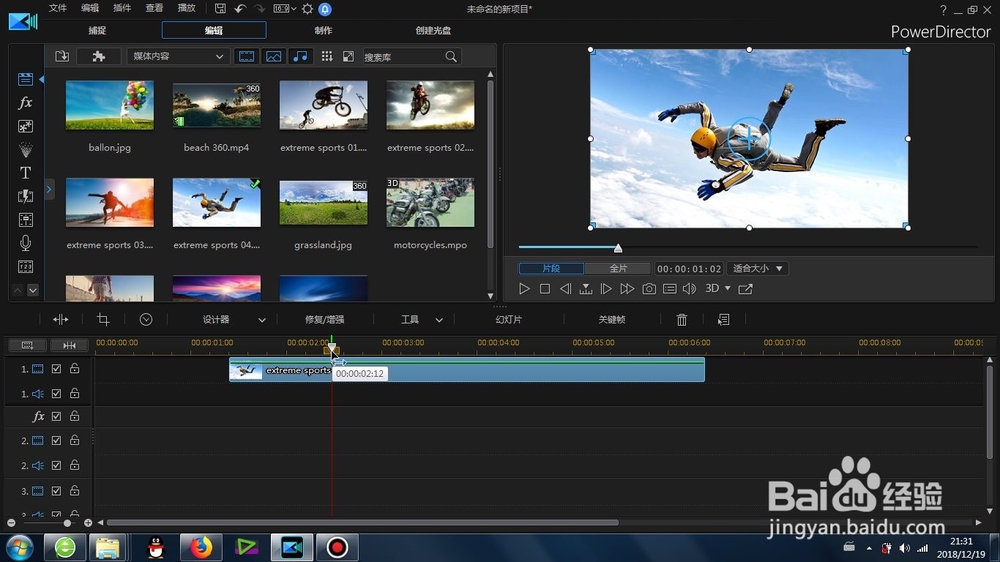The width and height of the screenshot is (1000, 562).
Task: Click the save project icon
Action: point(220,9)
